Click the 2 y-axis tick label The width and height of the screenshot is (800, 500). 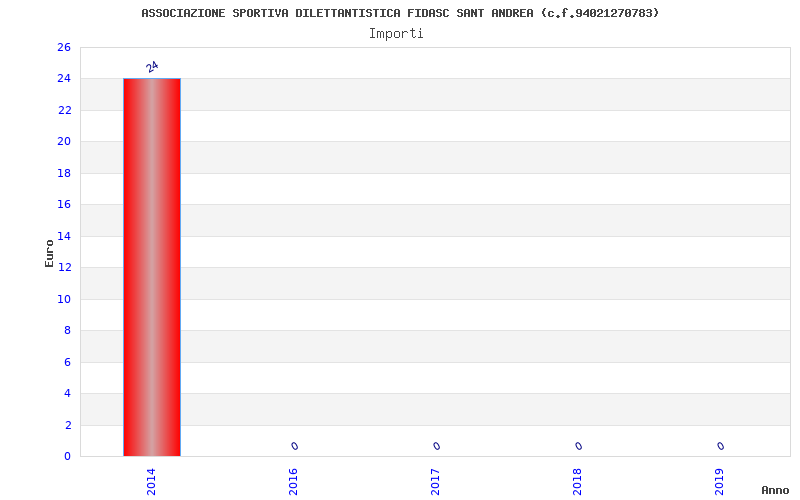(67, 426)
